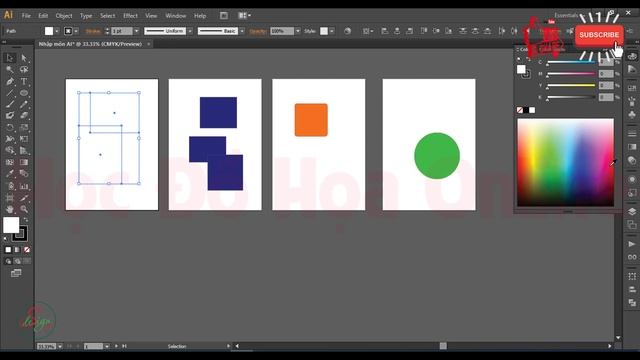The width and height of the screenshot is (640, 360).
Task: Select the Magic Wand tool
Action: (x=10, y=69)
